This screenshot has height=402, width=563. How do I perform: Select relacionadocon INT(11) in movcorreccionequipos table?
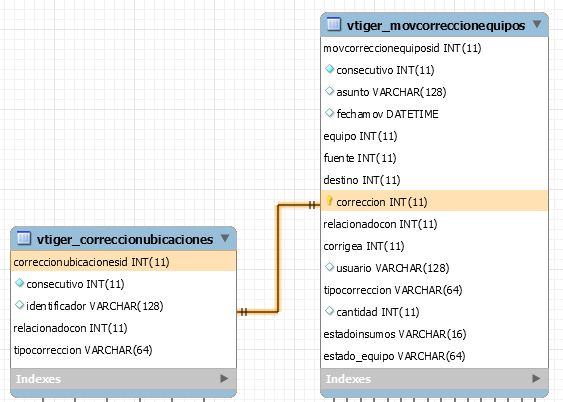(434, 224)
